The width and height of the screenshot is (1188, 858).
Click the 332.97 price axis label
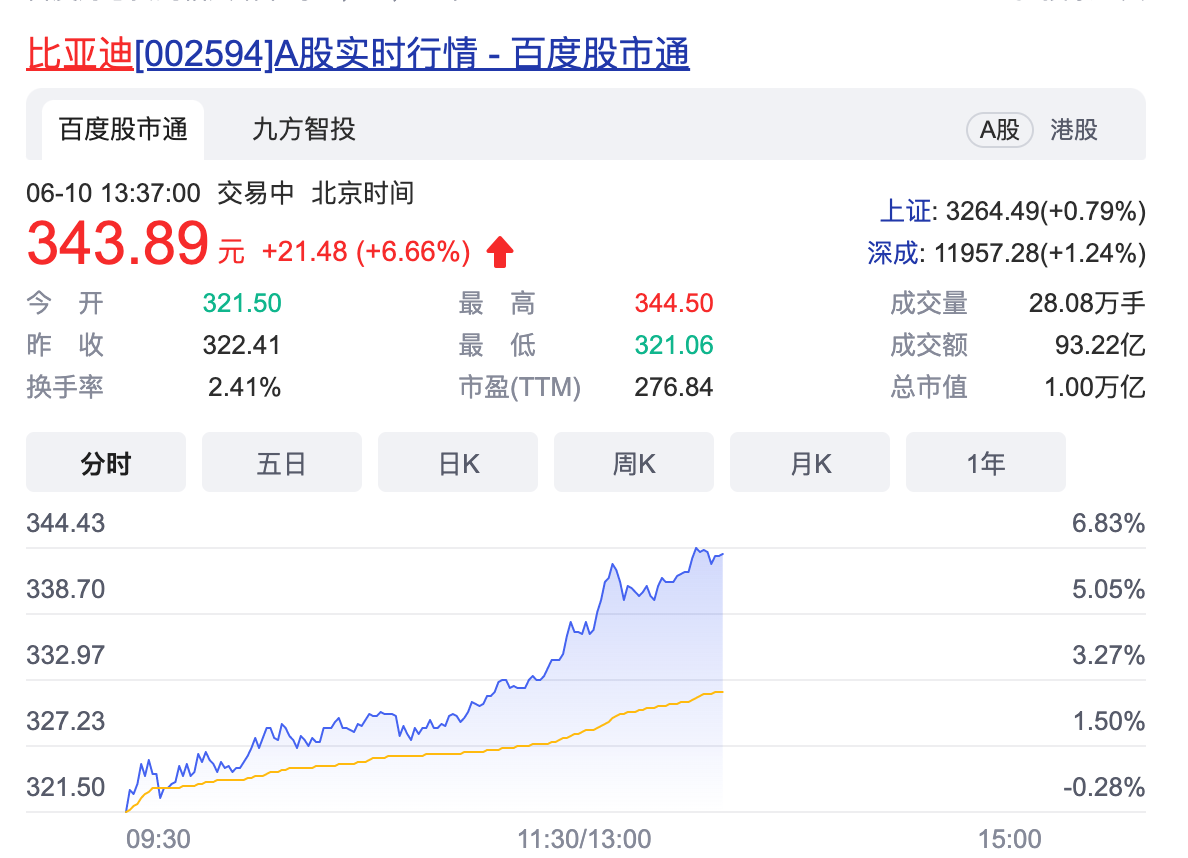[66, 655]
